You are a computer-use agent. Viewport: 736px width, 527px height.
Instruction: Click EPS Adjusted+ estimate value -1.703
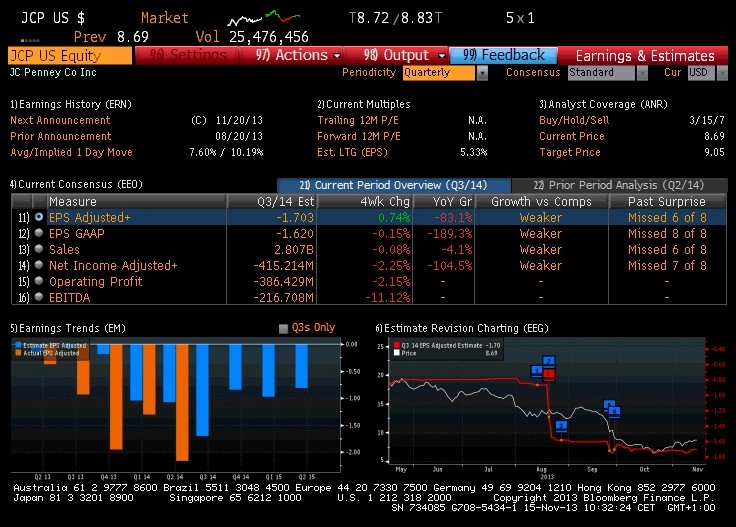(x=295, y=217)
